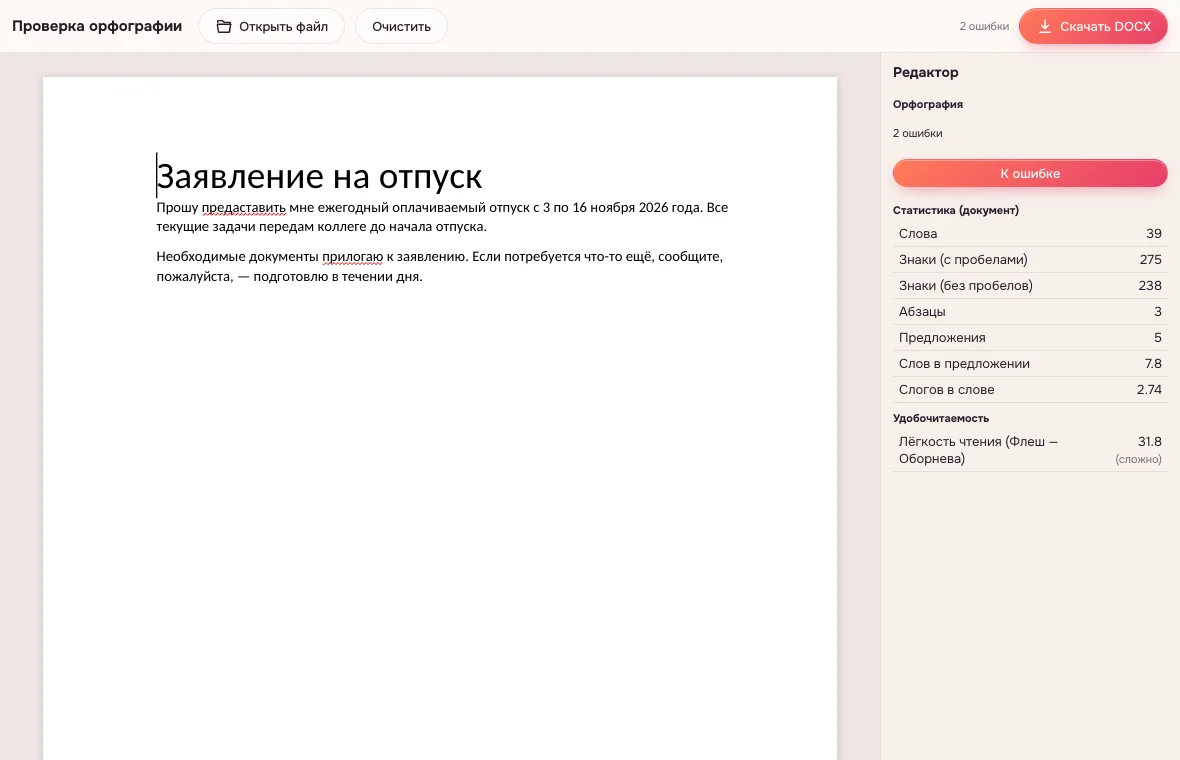This screenshot has height=760, width=1180.
Task: Download the document via Скачать DOCX
Action: [1093, 26]
